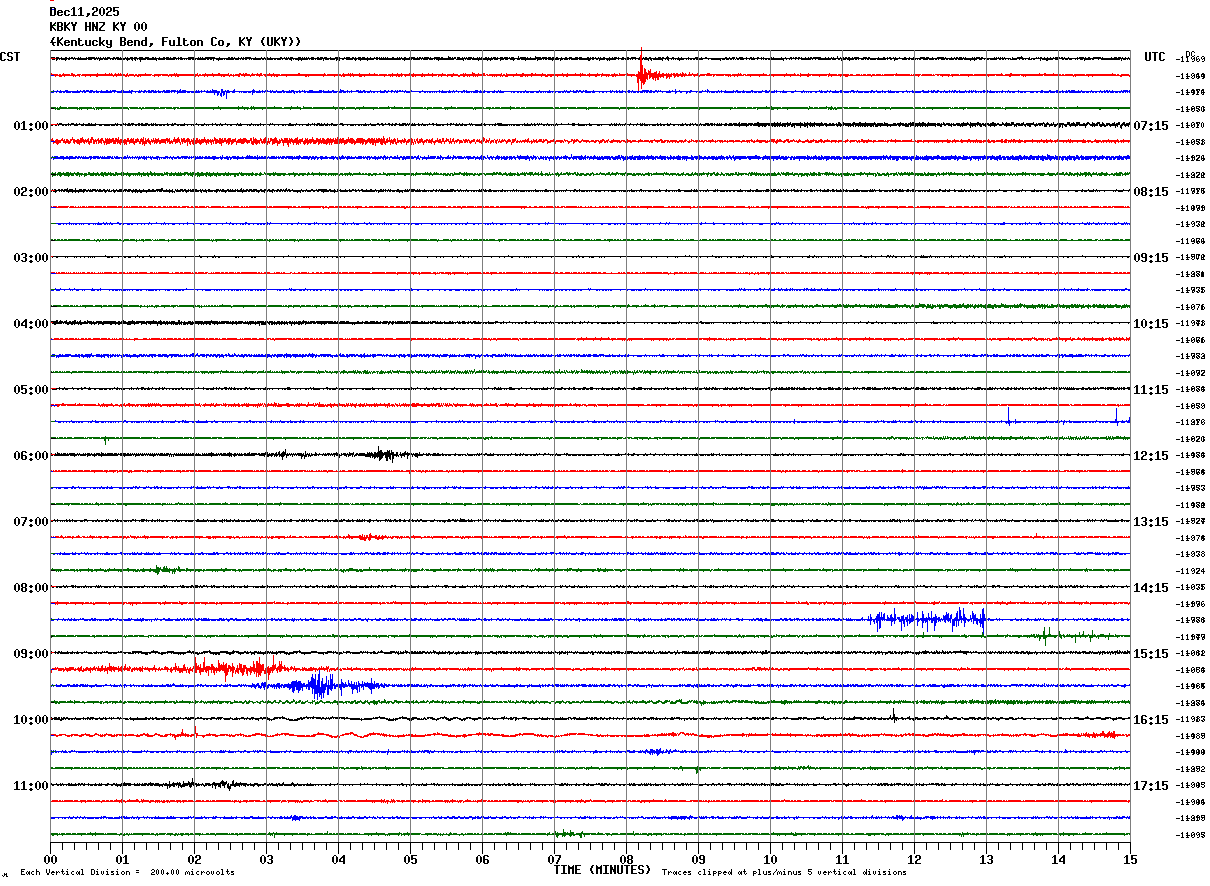Select the 02:00 CST time label
Image resolution: width=1210 pixels, height=886 pixels.
[31, 192]
